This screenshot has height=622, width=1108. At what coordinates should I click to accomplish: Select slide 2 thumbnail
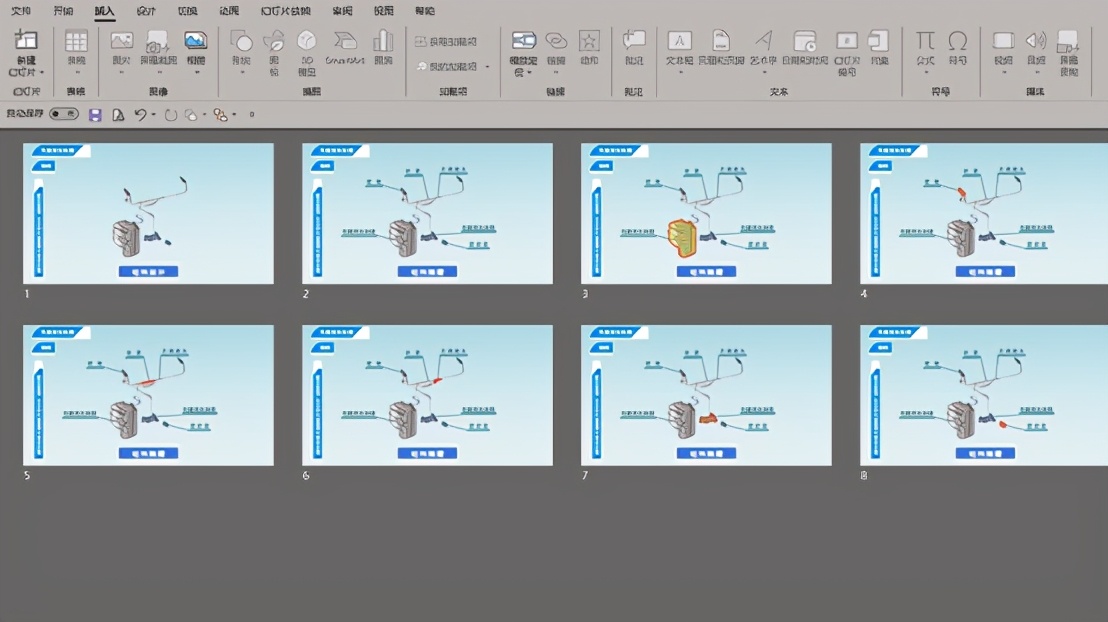point(428,213)
